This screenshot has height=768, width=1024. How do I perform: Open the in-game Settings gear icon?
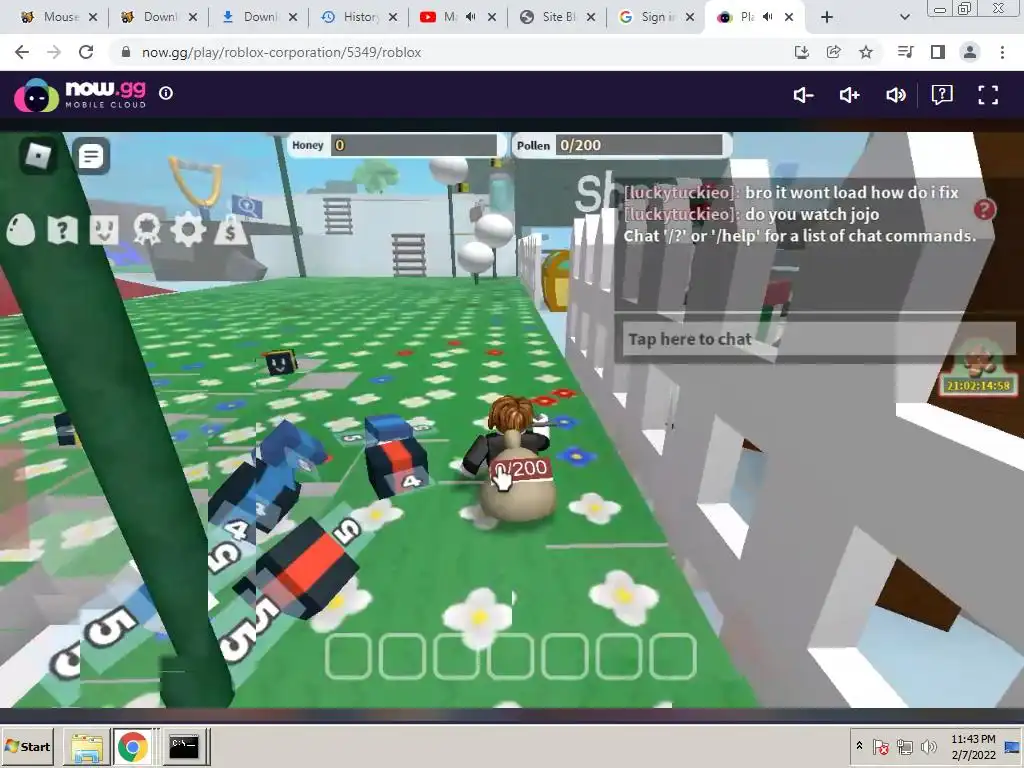click(188, 229)
